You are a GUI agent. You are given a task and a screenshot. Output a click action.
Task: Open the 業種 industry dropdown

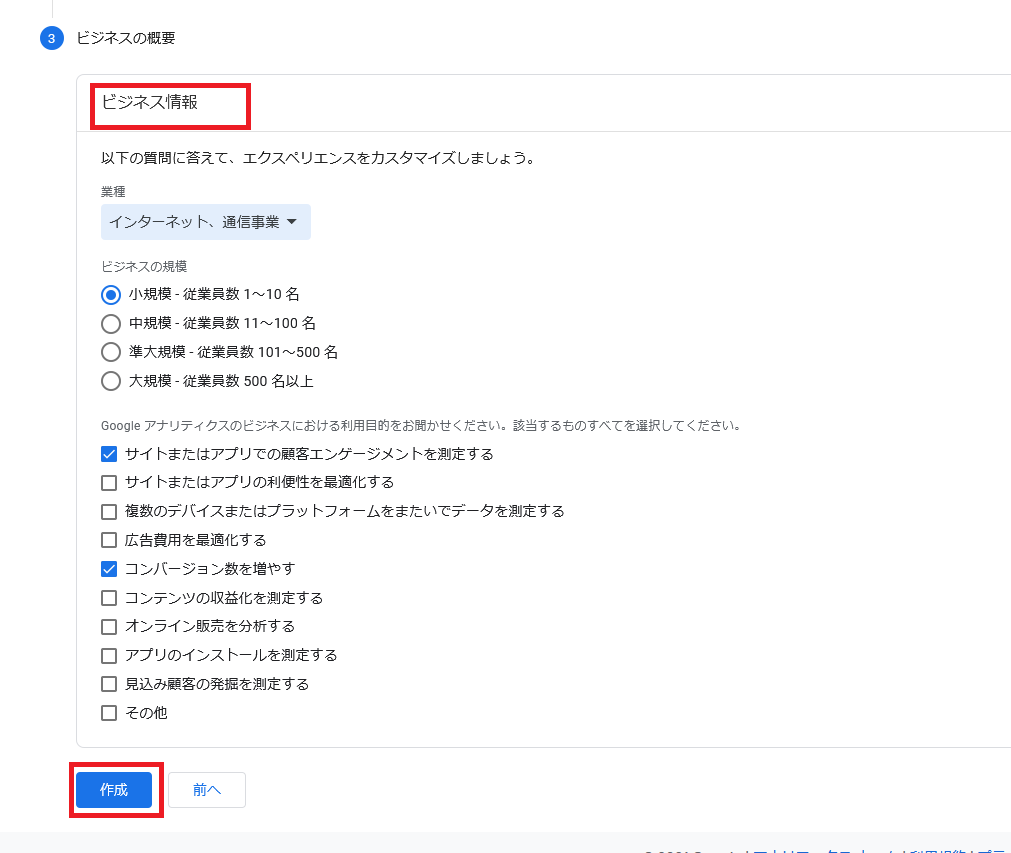tap(205, 222)
